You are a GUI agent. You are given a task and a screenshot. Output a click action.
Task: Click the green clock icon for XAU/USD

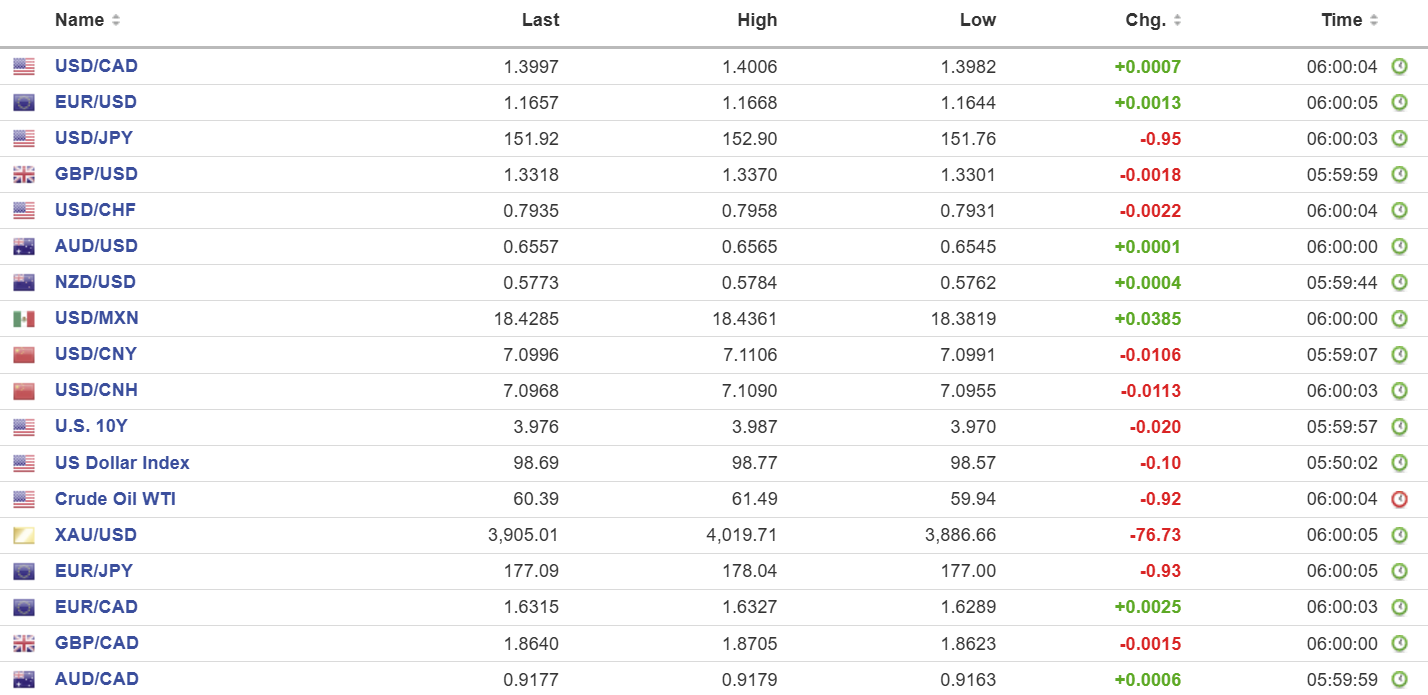coord(1400,535)
